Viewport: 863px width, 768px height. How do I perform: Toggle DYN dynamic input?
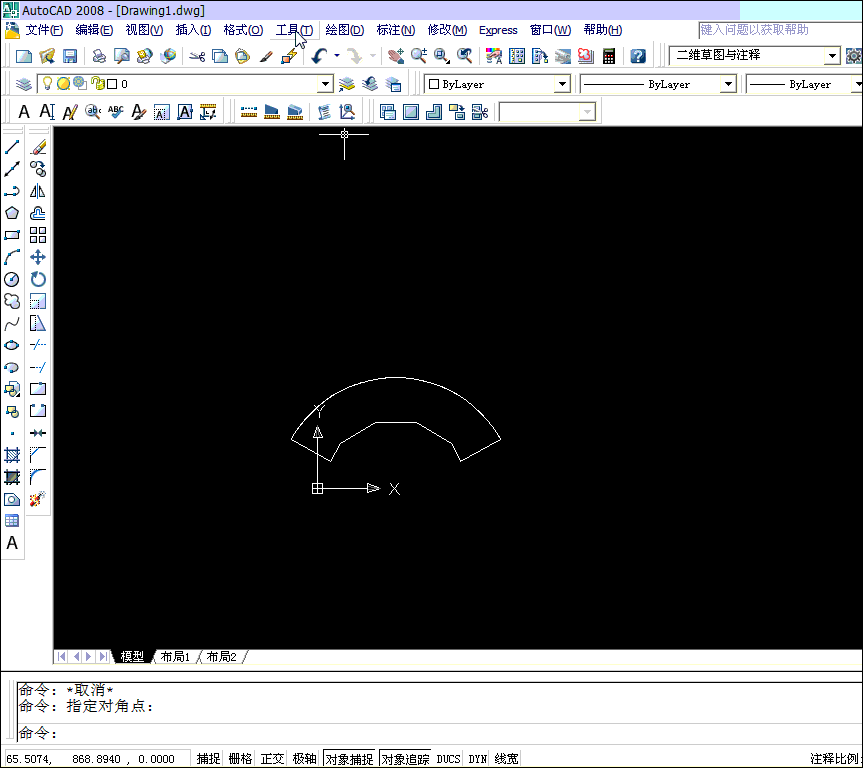pos(477,759)
